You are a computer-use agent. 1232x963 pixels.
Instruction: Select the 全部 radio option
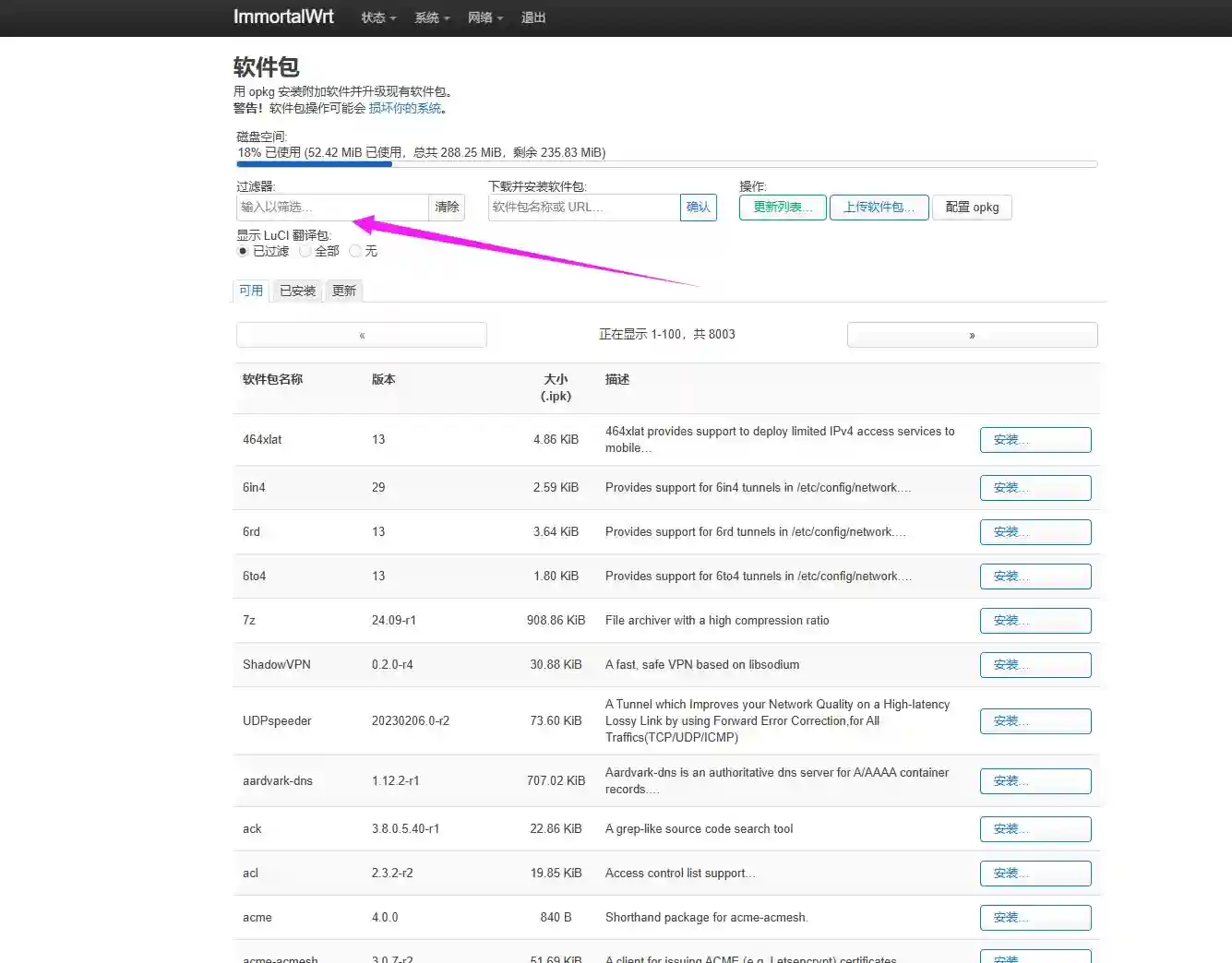pyautogui.click(x=305, y=250)
